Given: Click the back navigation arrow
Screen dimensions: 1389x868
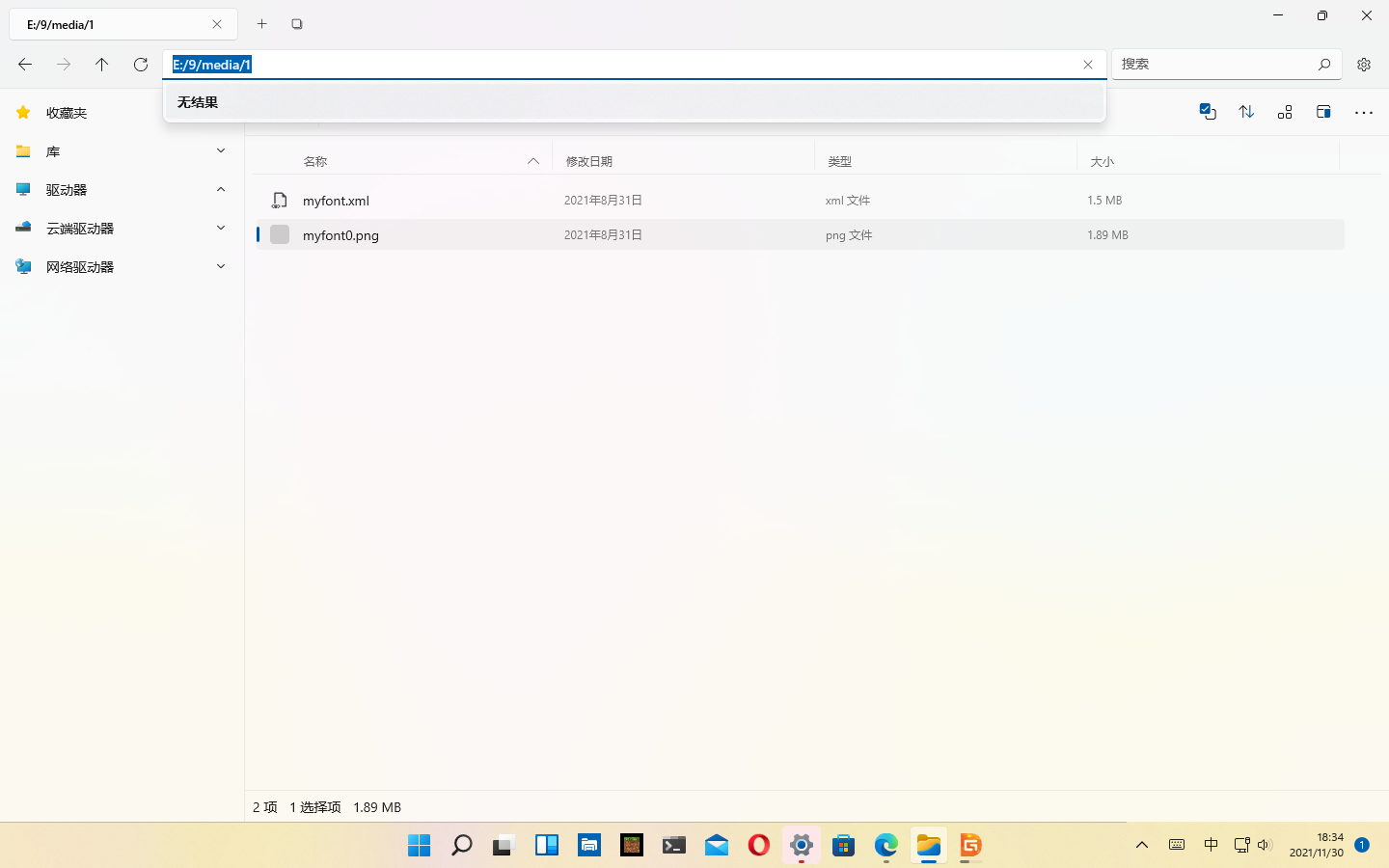Looking at the screenshot, I should point(25,65).
